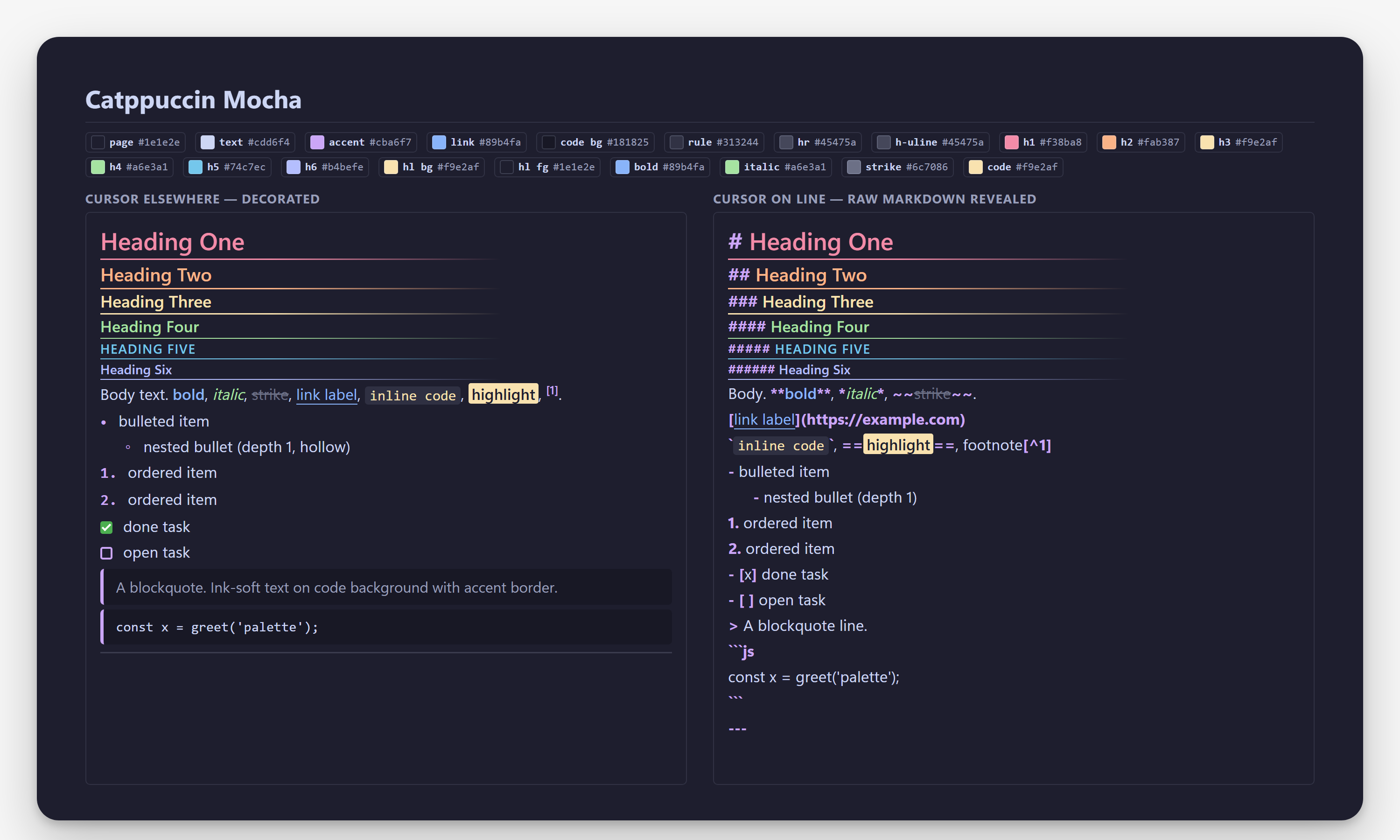Pick the h6 #b4befe lavender swatch
1400x840 pixels.
[325, 167]
